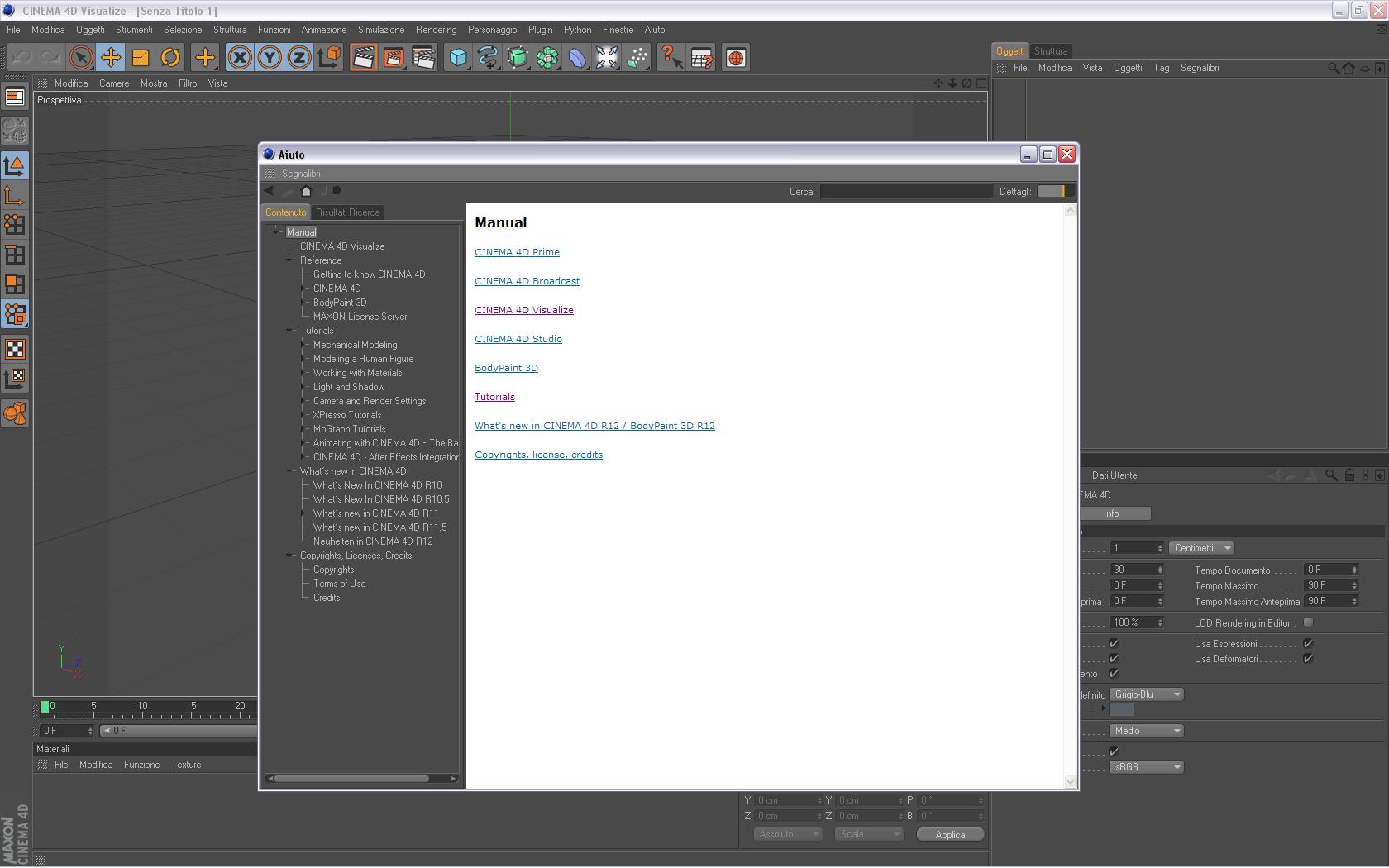1389x868 pixels.
Task: Click Home icon in Aiuto window
Action: pos(306,191)
